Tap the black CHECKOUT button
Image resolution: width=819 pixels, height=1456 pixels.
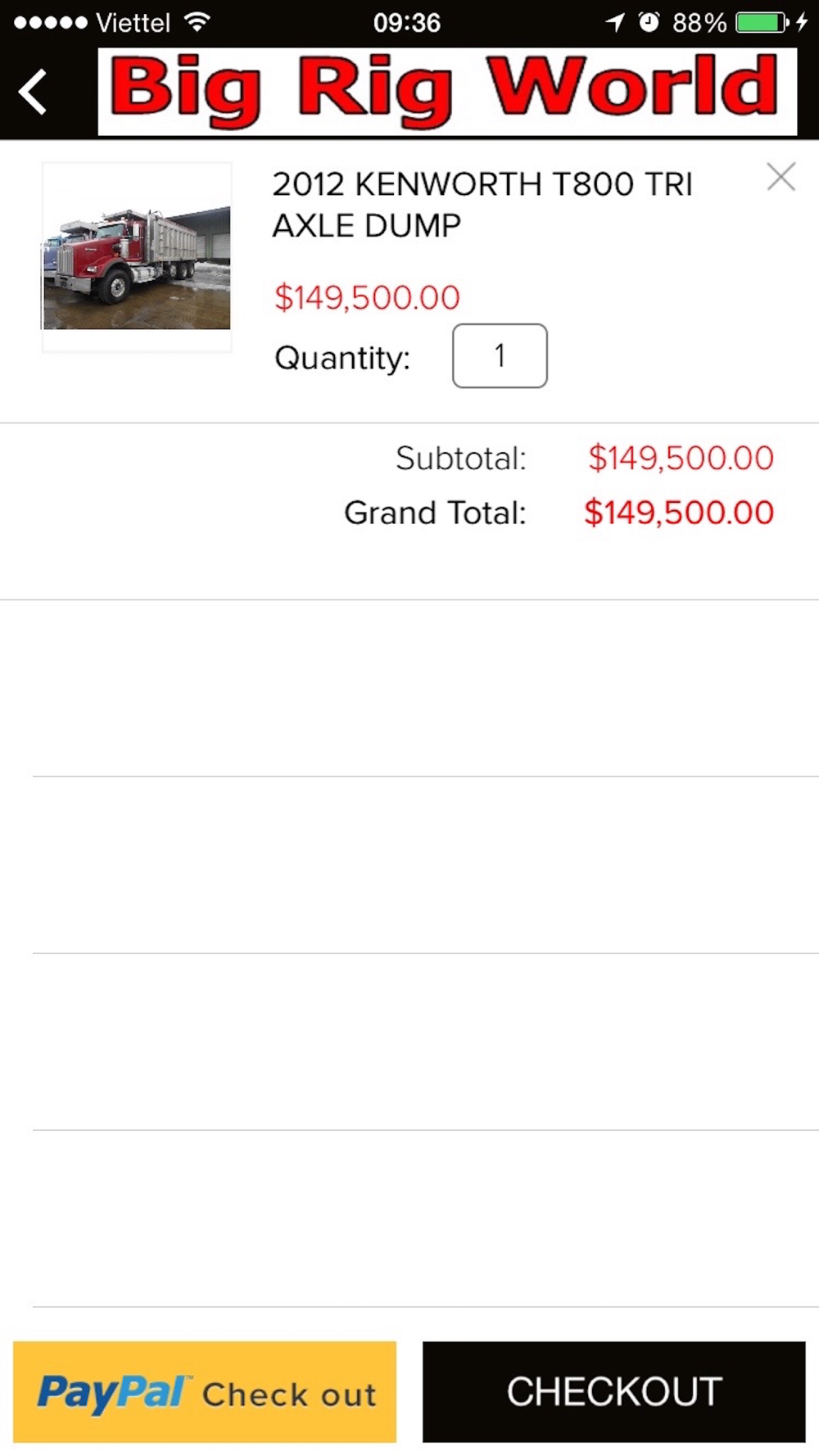pos(614,1391)
